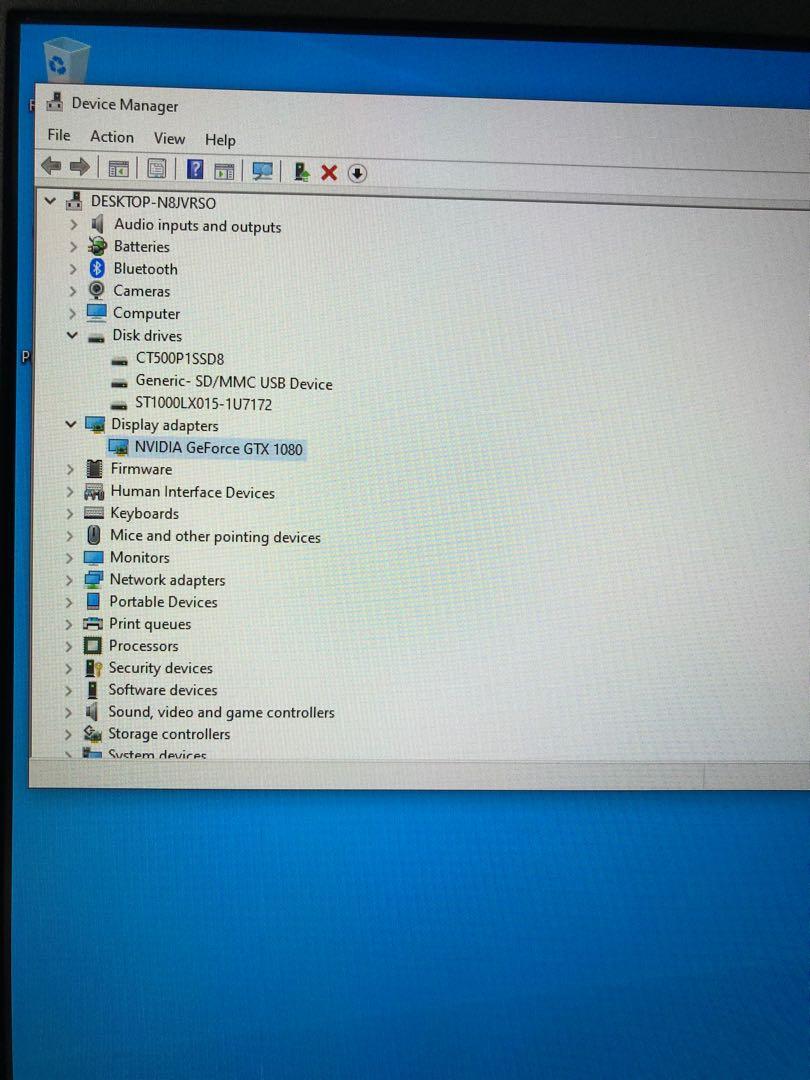810x1080 pixels.
Task: Collapse the Display adapters category
Action: point(71,425)
